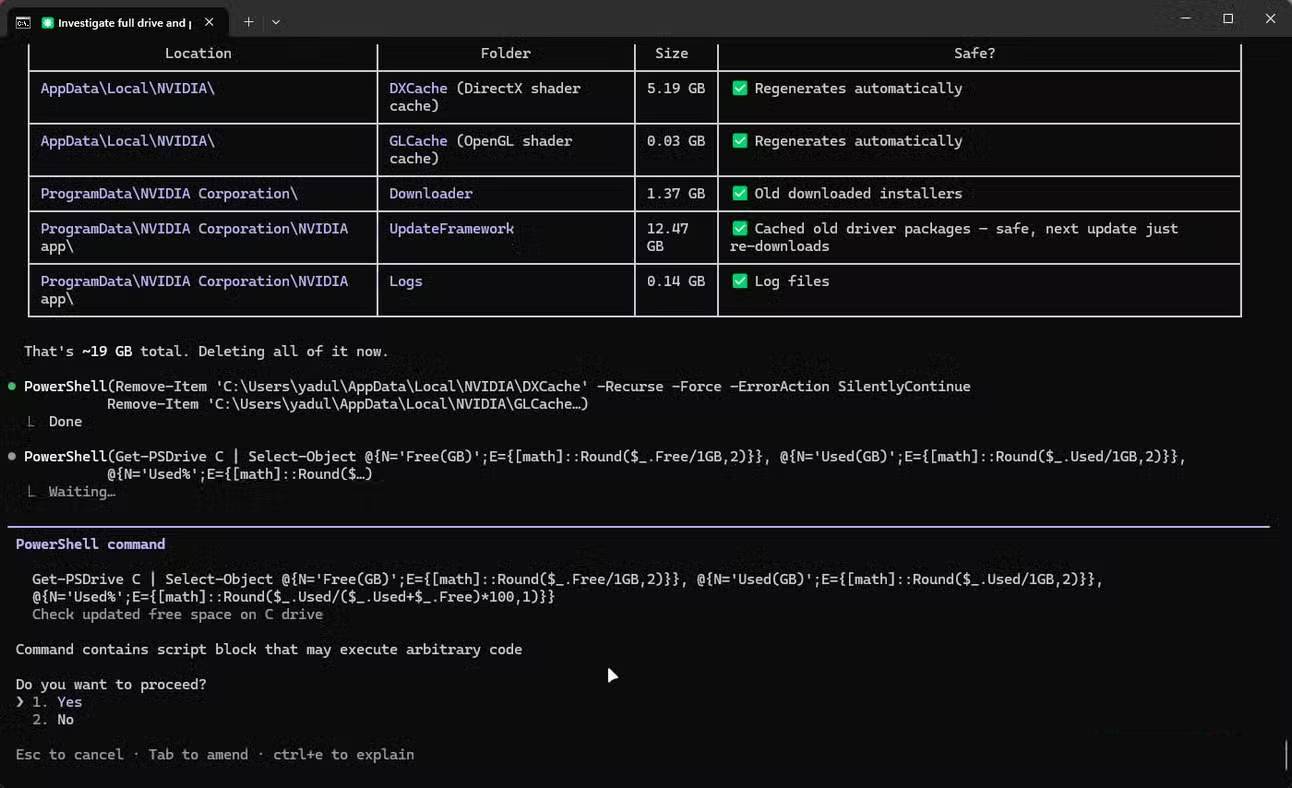Click the 5.19 GB size value

tap(676, 88)
